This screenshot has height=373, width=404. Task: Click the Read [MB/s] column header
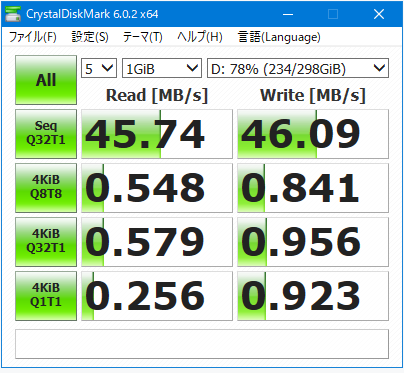pyautogui.click(x=157, y=95)
